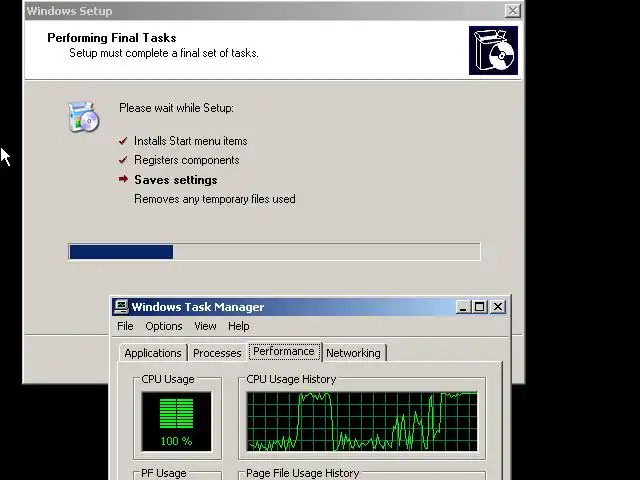Click the checkmark beside Registers components
This screenshot has height=480, width=640.
(123, 160)
